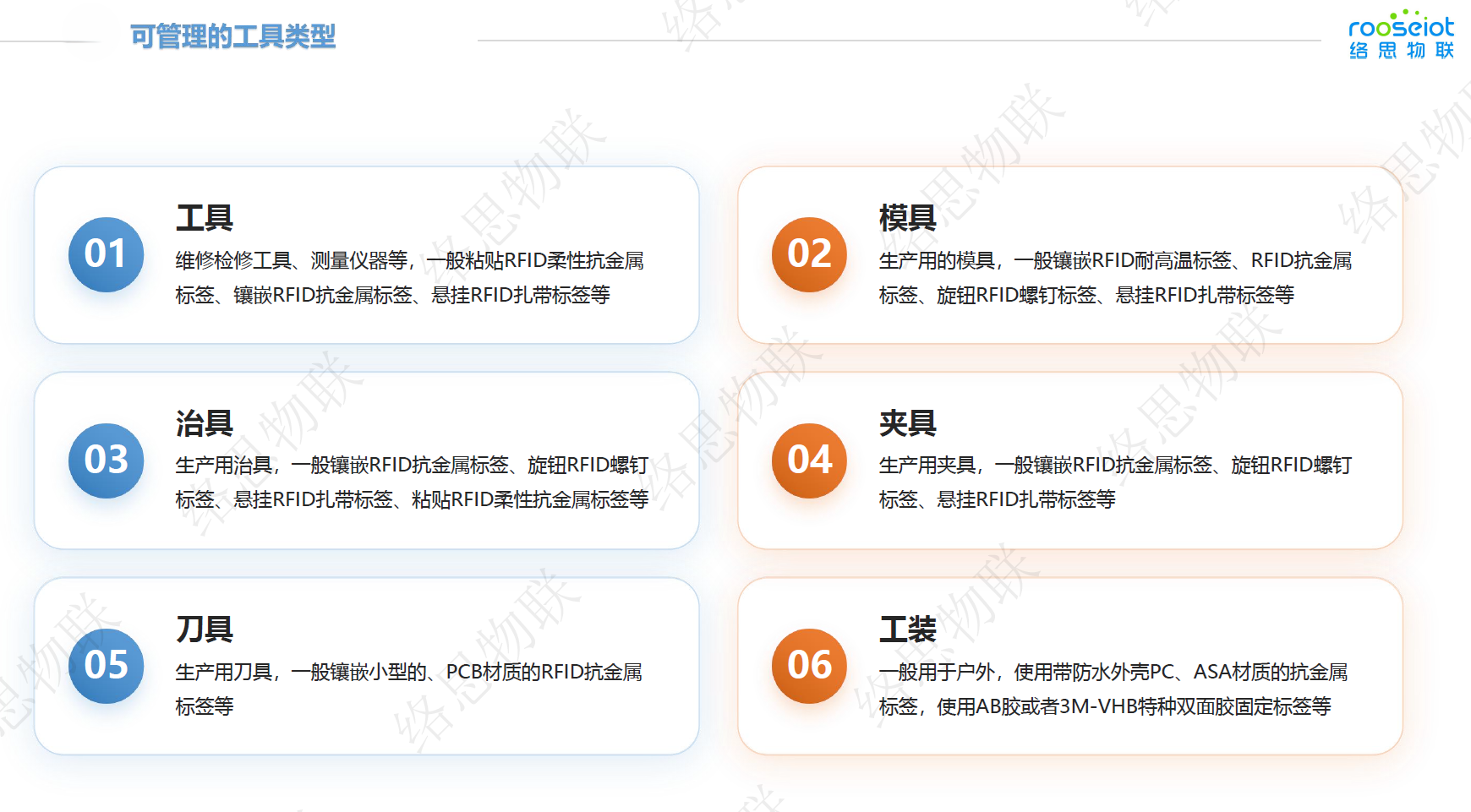
Task: Click description starting with 生产用的模具
Action: click(1114, 277)
